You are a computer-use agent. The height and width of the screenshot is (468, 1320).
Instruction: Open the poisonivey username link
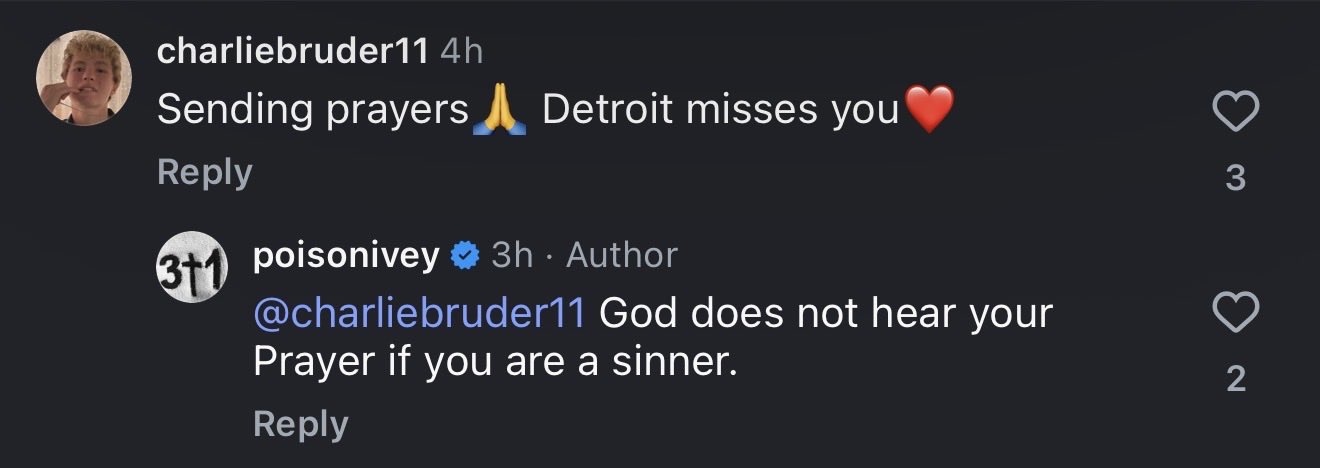tap(346, 256)
